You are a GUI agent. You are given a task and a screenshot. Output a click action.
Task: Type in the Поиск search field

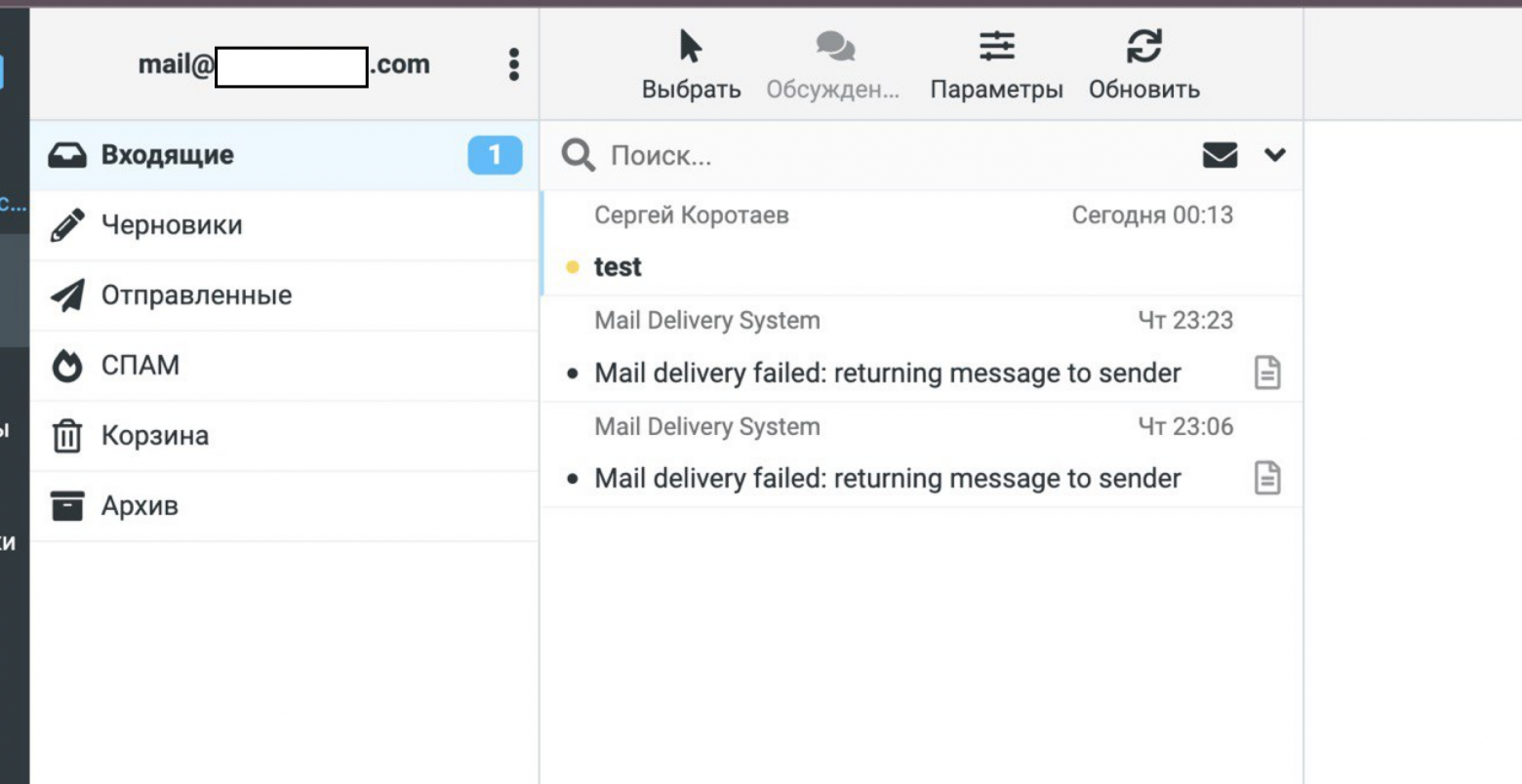point(878,155)
